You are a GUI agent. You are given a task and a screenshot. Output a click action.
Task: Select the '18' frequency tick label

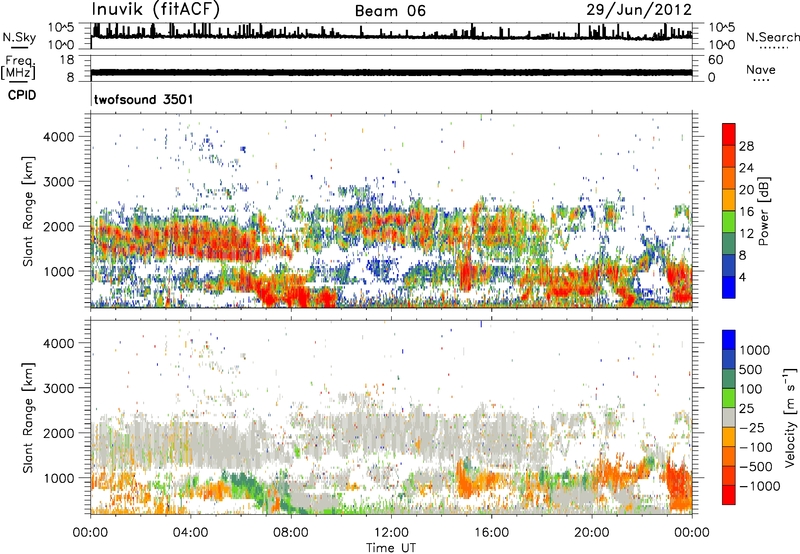pos(67,60)
